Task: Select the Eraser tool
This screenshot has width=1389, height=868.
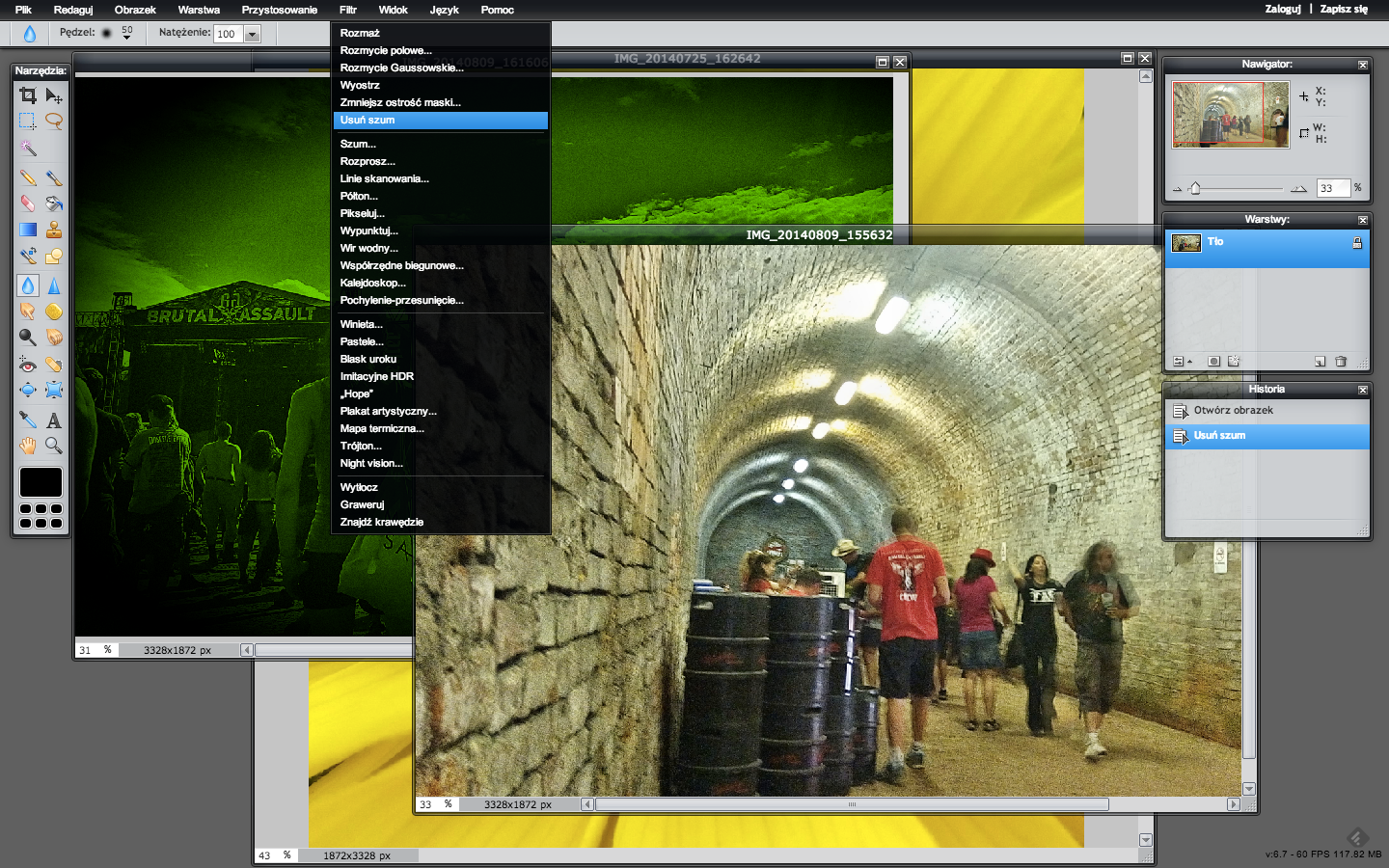Action: click(28, 203)
